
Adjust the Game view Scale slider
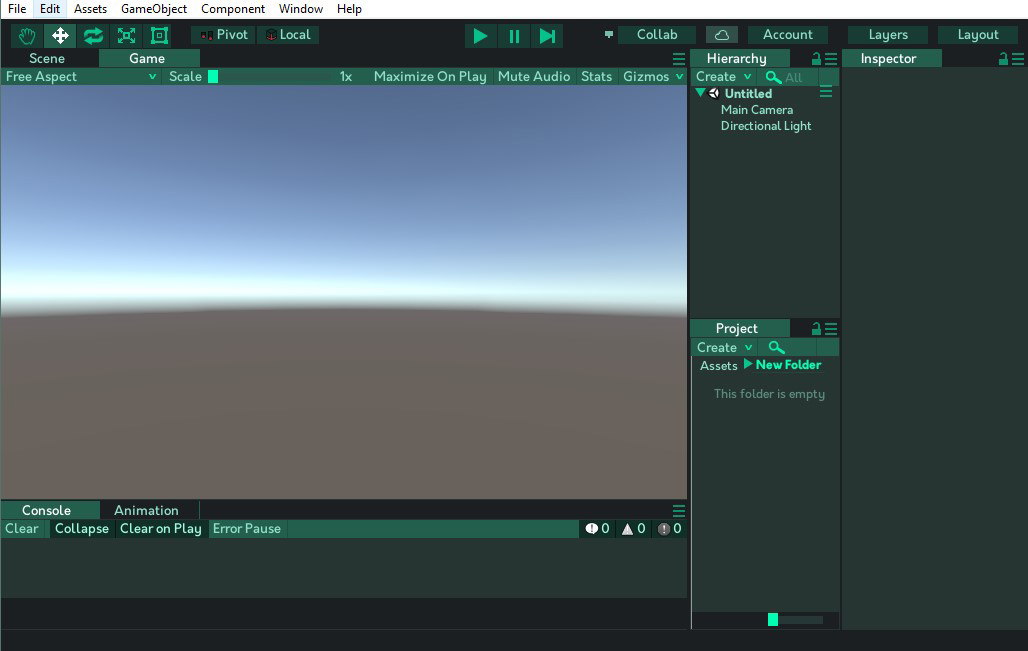pyautogui.click(x=213, y=76)
